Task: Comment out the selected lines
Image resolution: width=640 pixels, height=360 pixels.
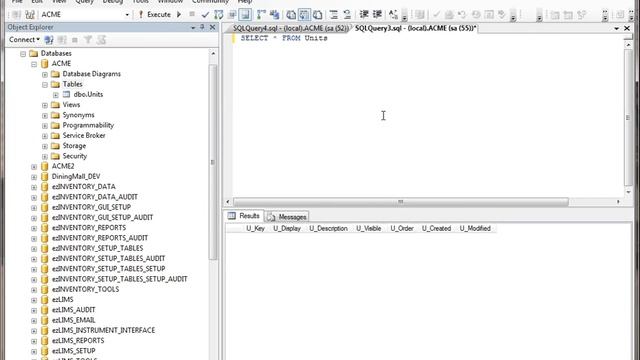Action: coord(333,15)
